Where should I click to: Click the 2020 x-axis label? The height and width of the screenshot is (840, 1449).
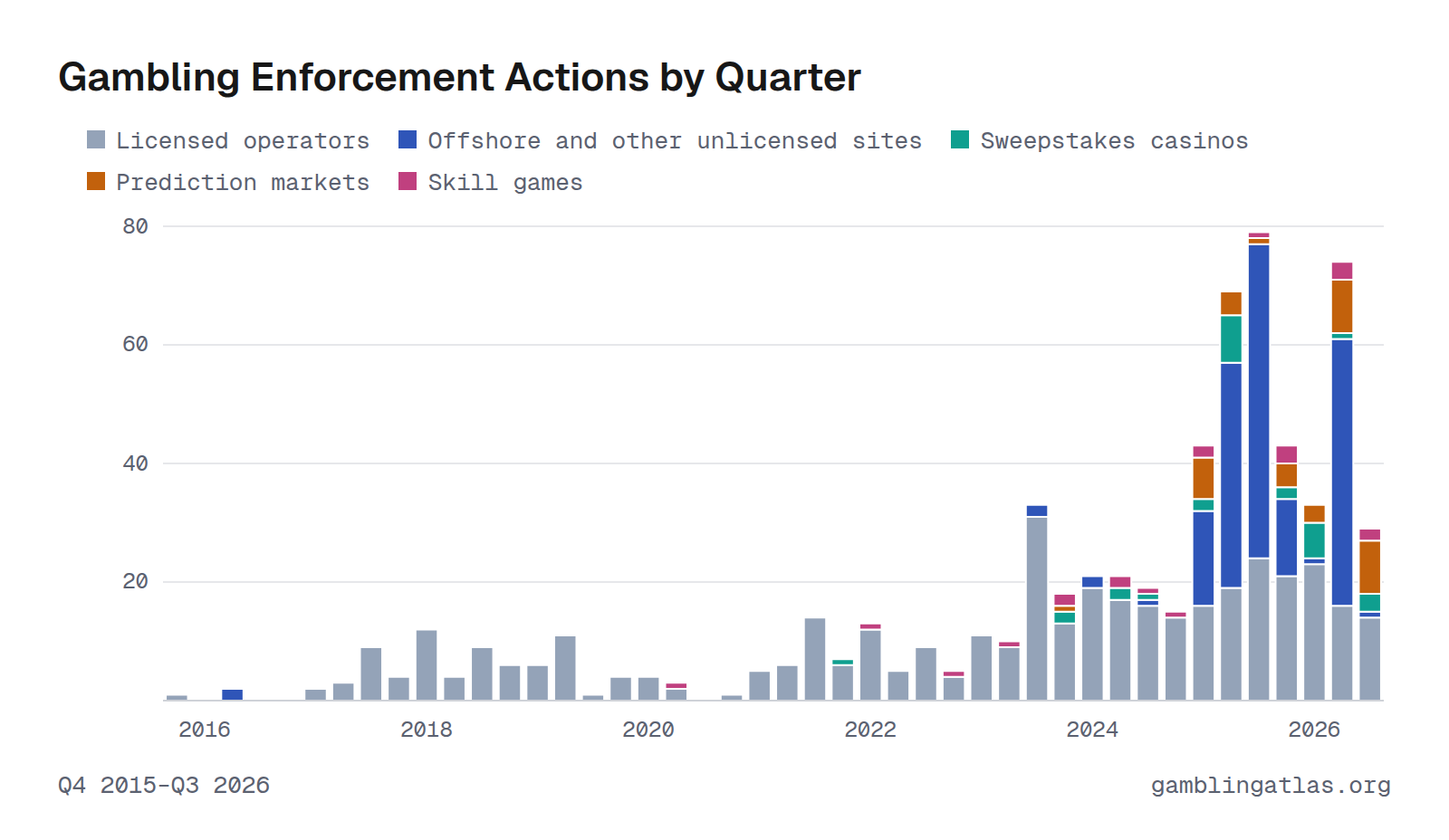point(648,730)
